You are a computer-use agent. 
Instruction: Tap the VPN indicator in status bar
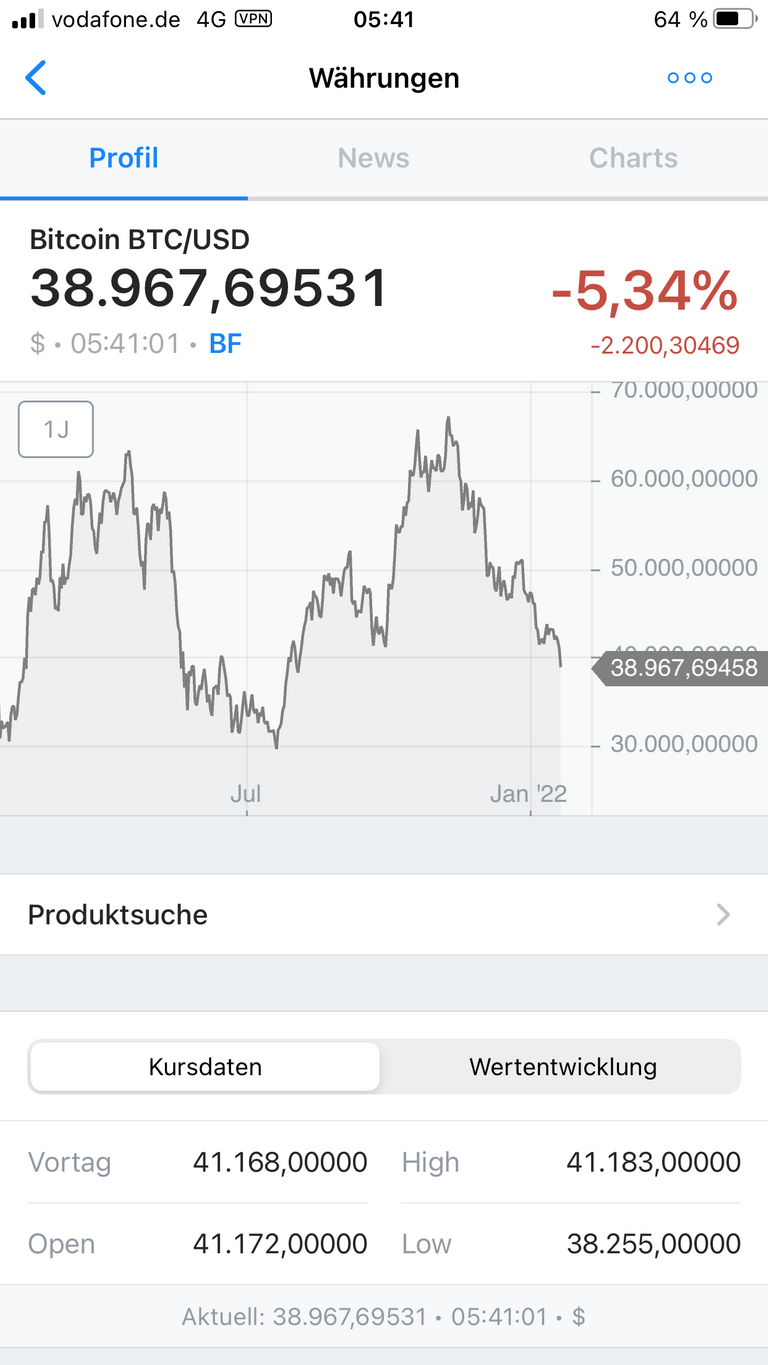click(x=253, y=19)
